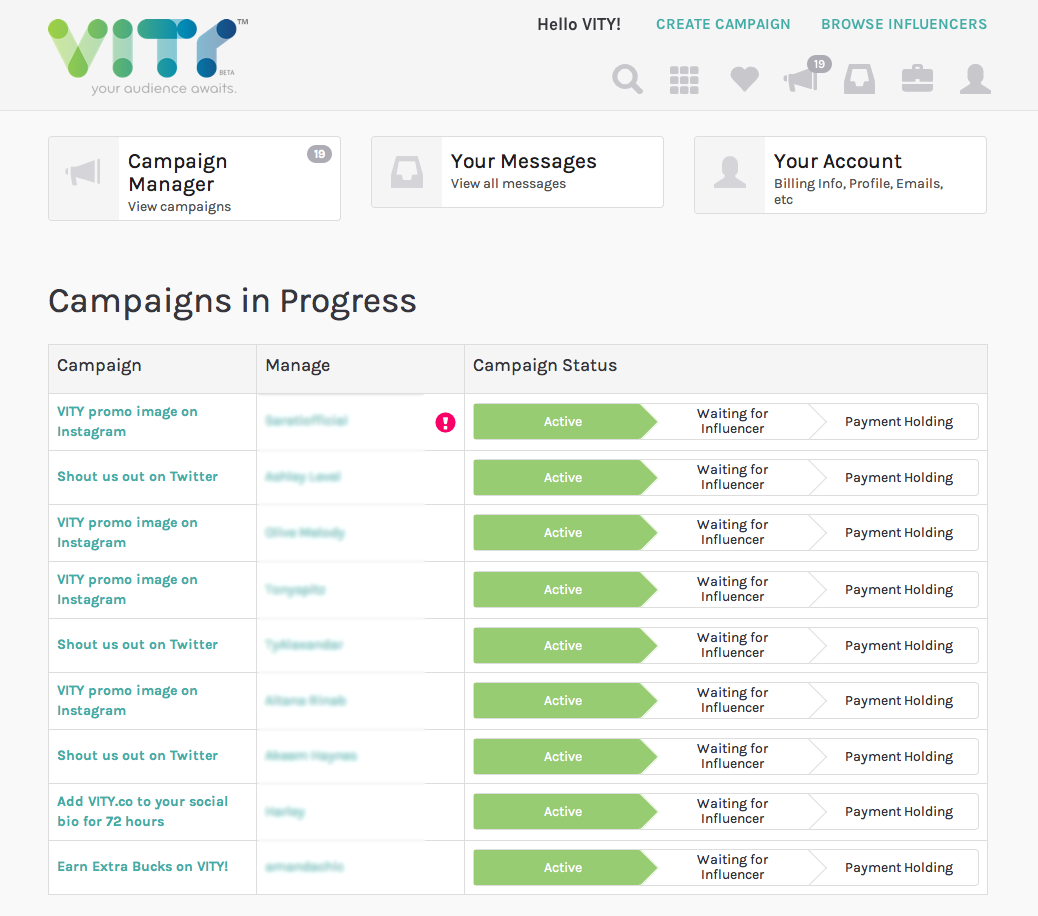This screenshot has width=1038, height=916.
Task: Click the search magnifier icon
Action: pos(627,79)
